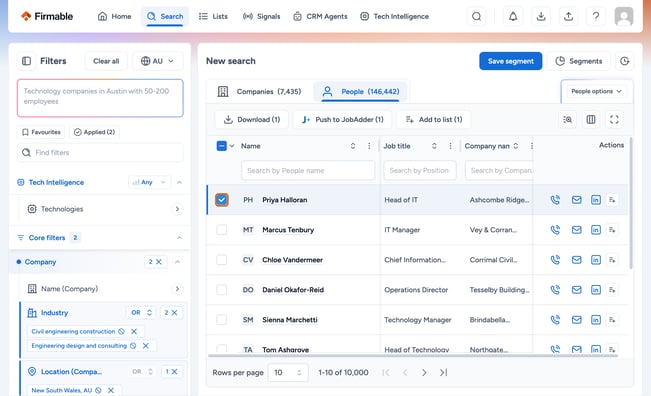Open the column layout icon
Image resolution: width=651 pixels, height=396 pixels.
591,120
